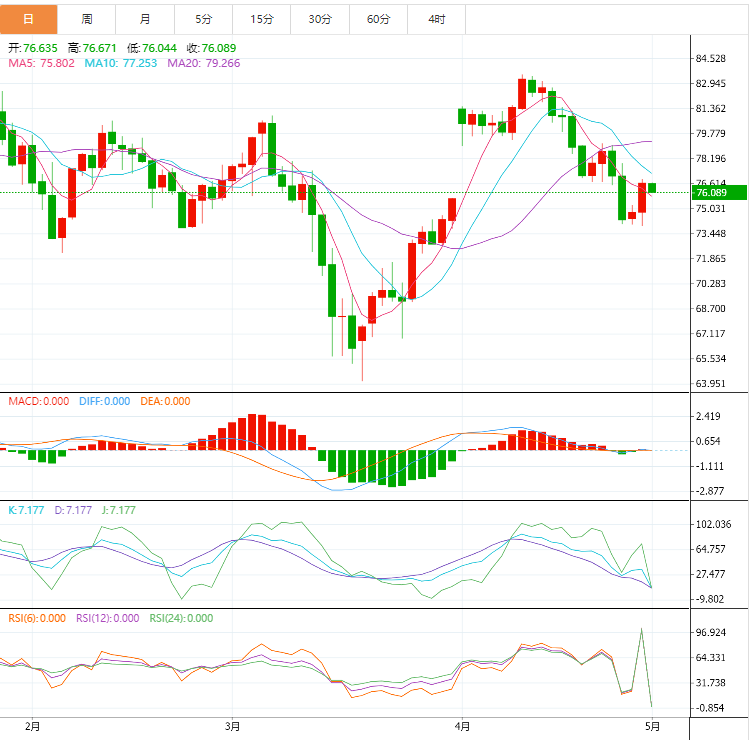Click the RSI(24): 0.000 label
The width and height of the screenshot is (750, 740).
pos(181,618)
